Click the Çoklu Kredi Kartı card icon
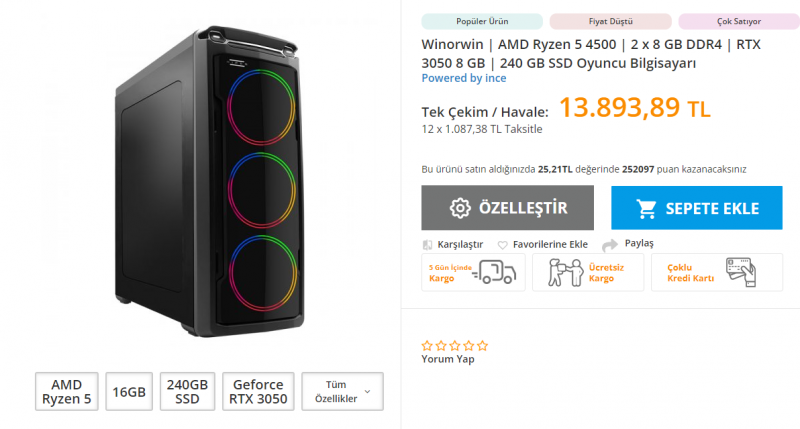Image resolution: width=800 pixels, height=429 pixels. click(741, 272)
